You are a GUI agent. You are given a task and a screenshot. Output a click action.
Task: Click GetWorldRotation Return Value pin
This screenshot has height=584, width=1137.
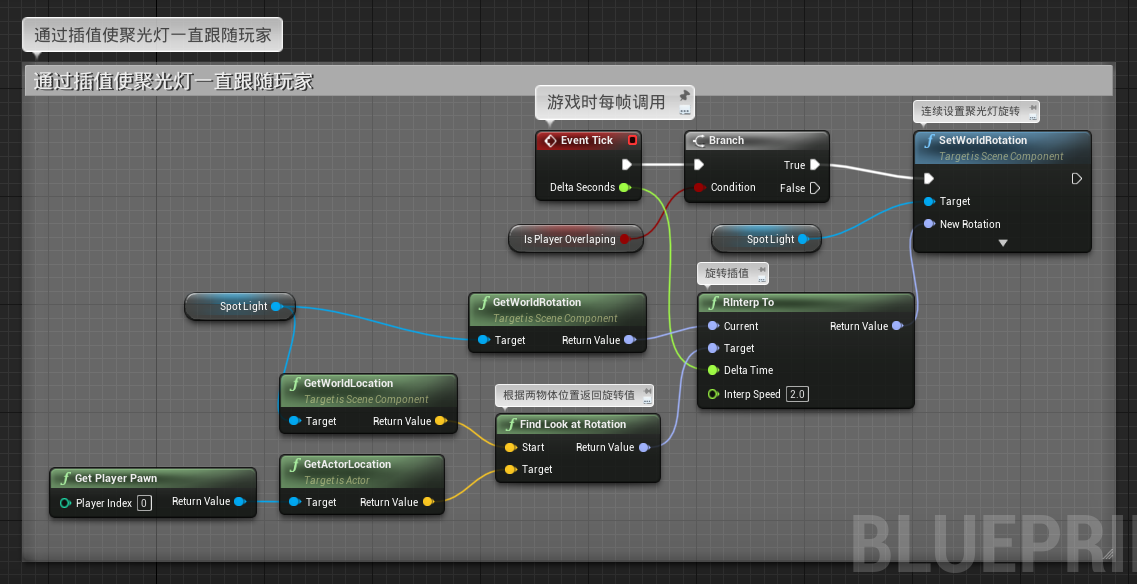629,340
